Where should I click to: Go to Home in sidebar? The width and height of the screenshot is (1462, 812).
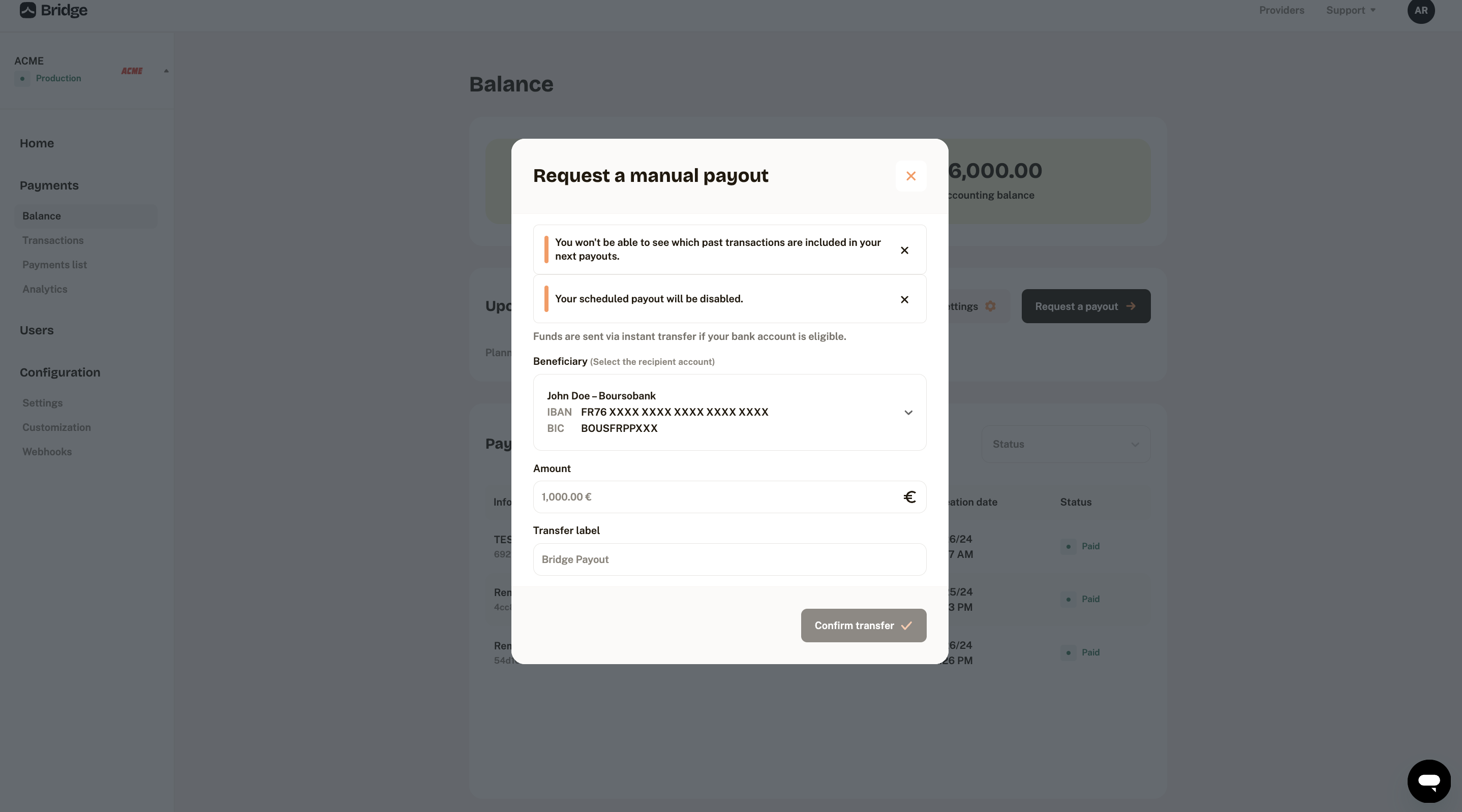[x=37, y=144]
